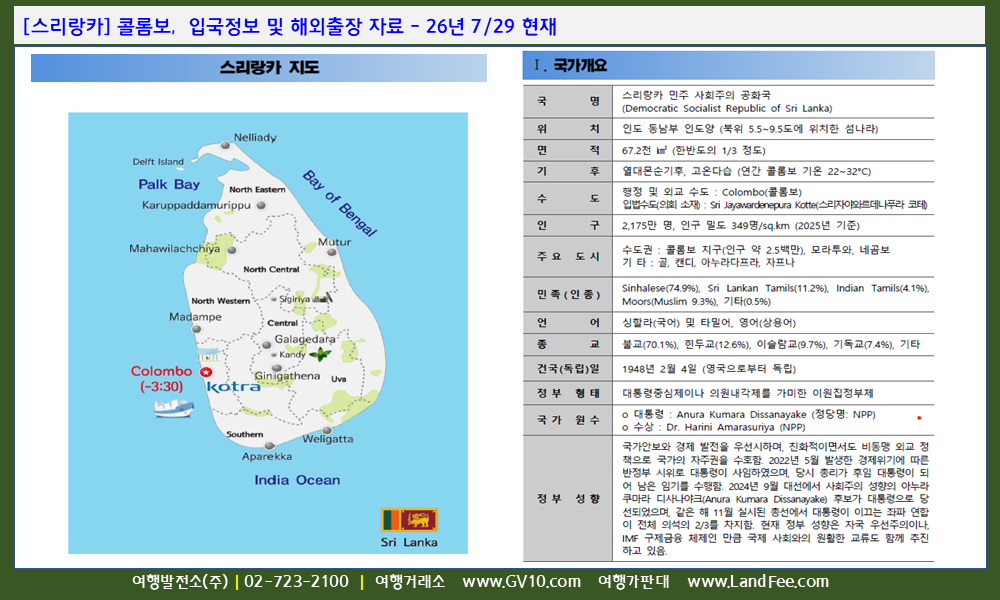Click the Madampe city marker dot
The width and height of the screenshot is (1000, 600).
click(x=196, y=329)
